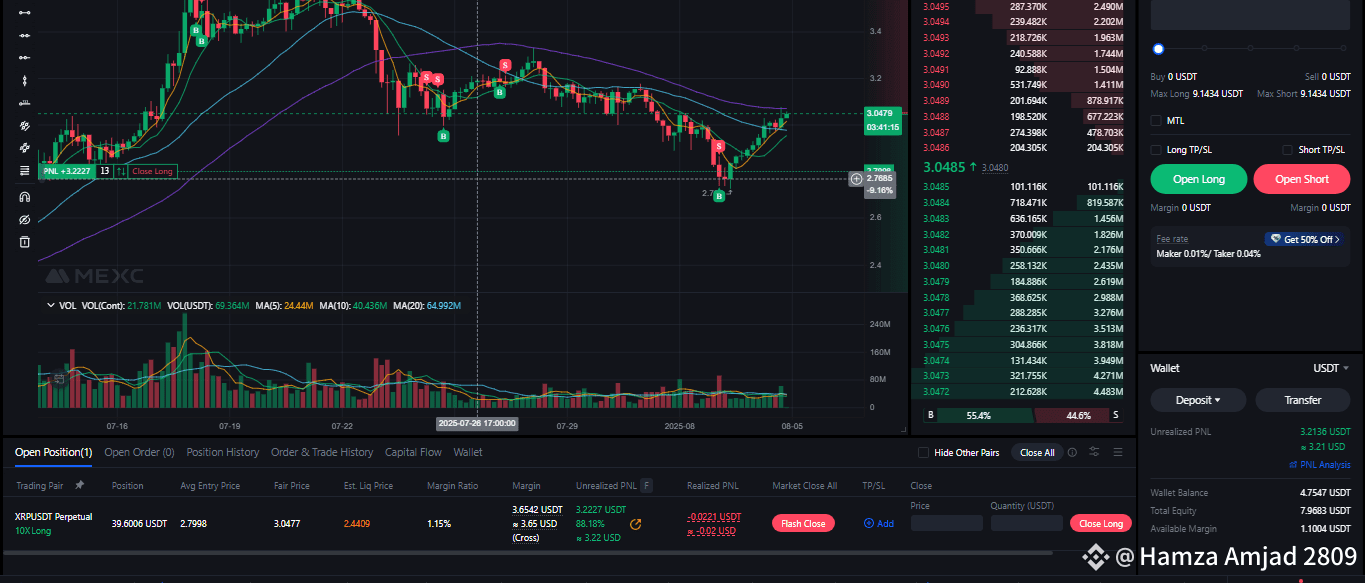Check the Hide Other Pairs box

[924, 452]
